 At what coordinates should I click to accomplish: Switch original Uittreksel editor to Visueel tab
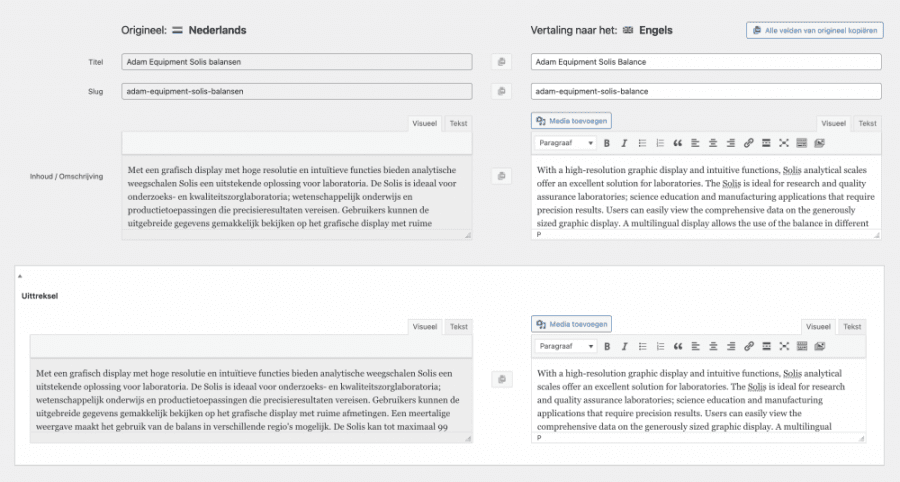[x=425, y=326]
